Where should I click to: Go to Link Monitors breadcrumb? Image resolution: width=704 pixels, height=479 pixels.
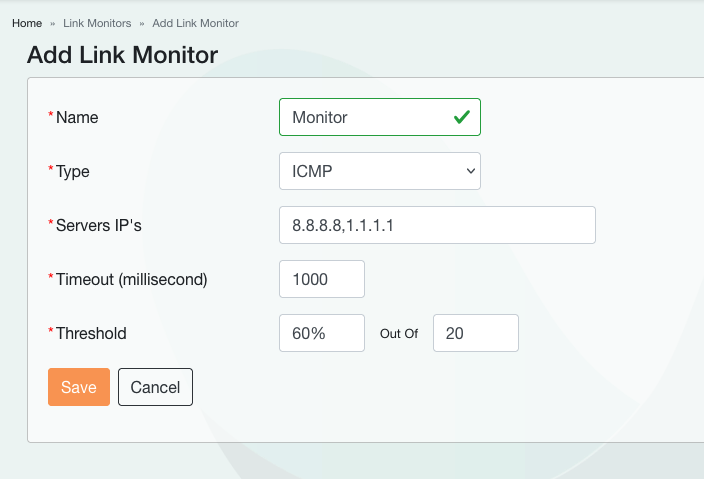click(x=97, y=22)
